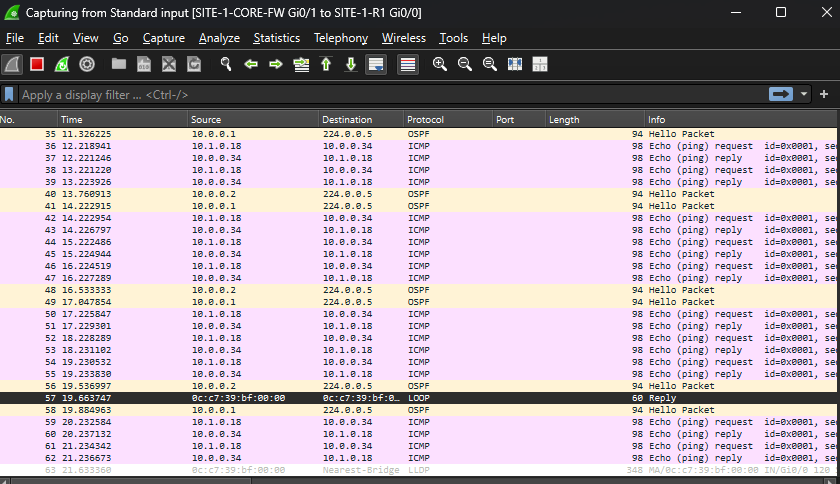Stop the running capture with red square
Screen dimensions: 840x484
(36, 64)
